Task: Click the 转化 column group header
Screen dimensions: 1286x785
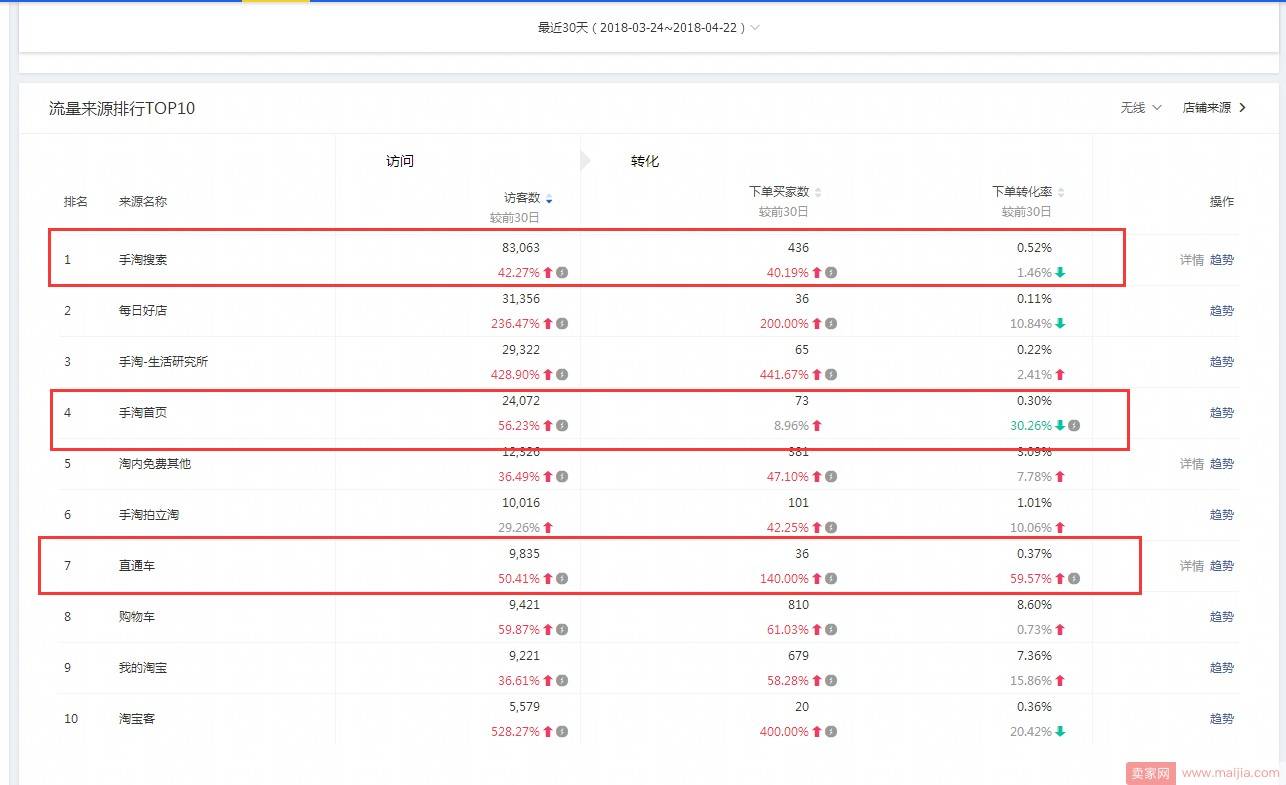Action: [x=645, y=161]
